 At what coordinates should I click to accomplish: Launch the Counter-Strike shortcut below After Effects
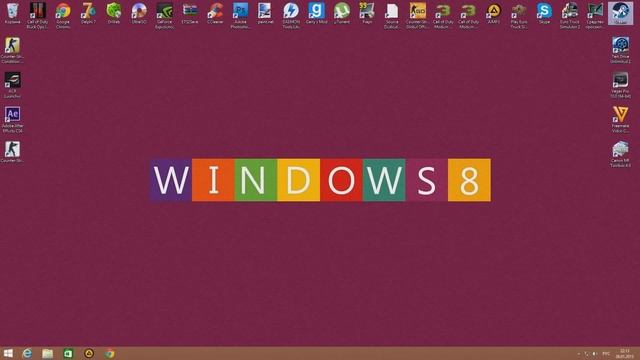coord(12,152)
